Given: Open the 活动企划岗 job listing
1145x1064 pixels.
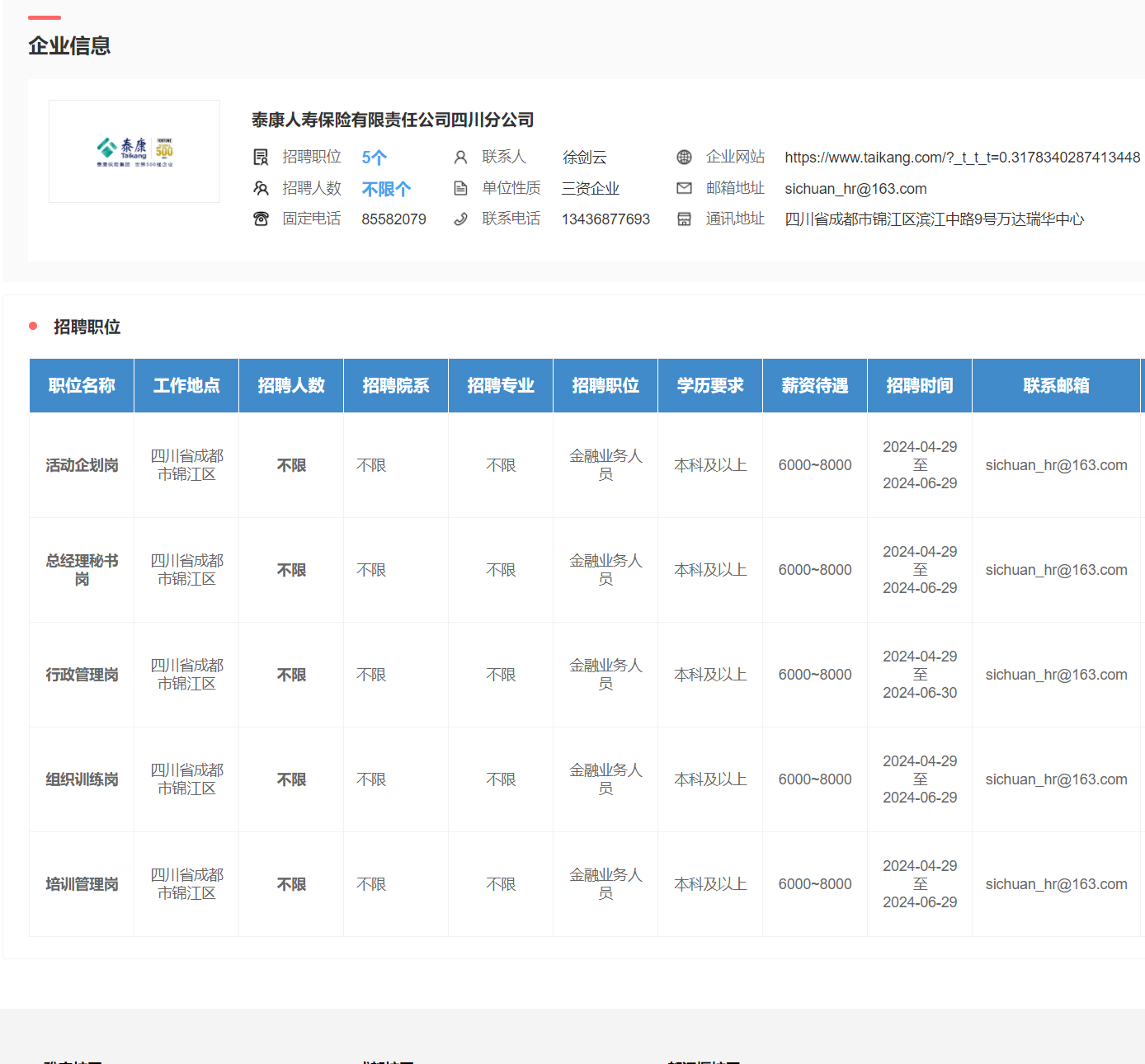Looking at the screenshot, I should click(x=82, y=465).
